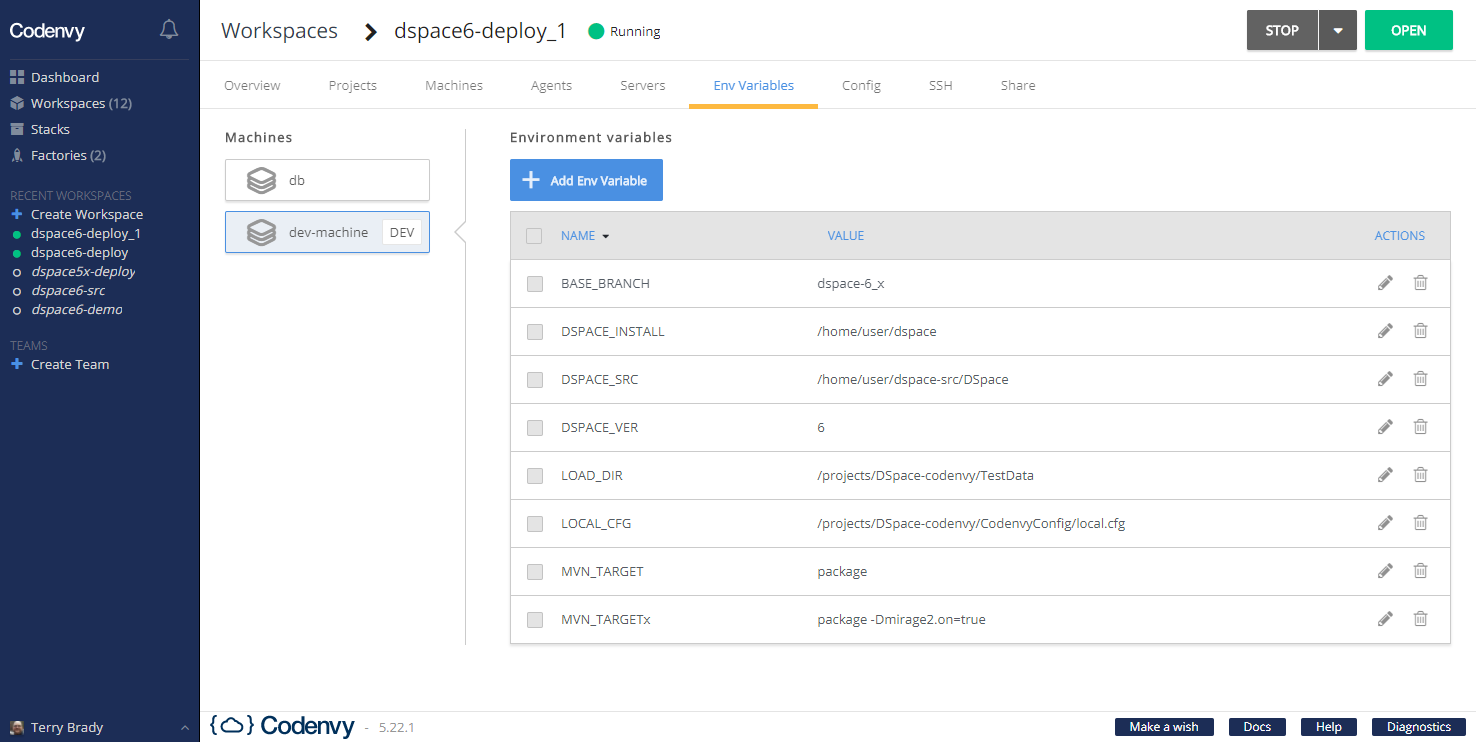Switch to the Machines tab
The image size is (1476, 742).
454,85
